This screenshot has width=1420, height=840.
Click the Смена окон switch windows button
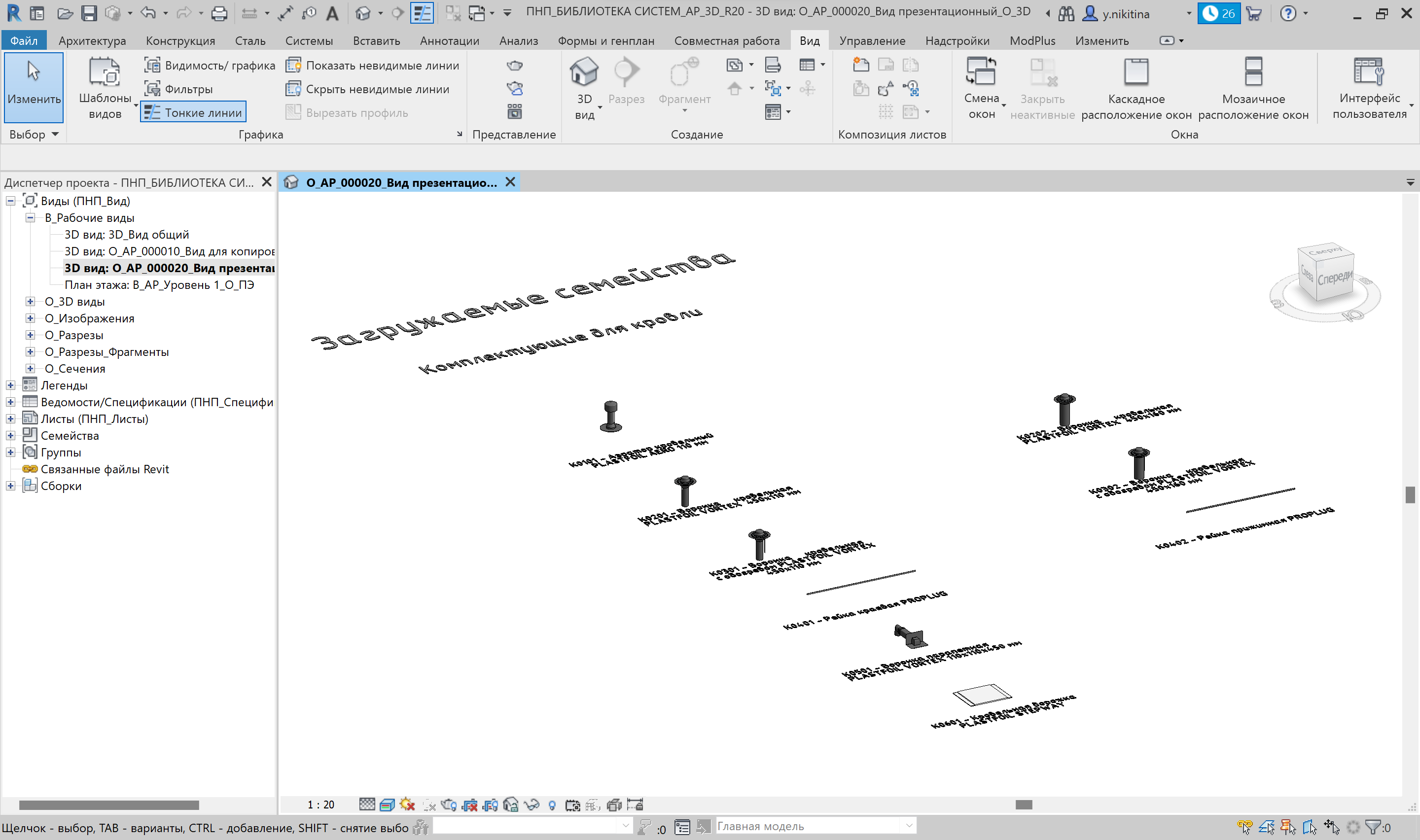[x=981, y=88]
